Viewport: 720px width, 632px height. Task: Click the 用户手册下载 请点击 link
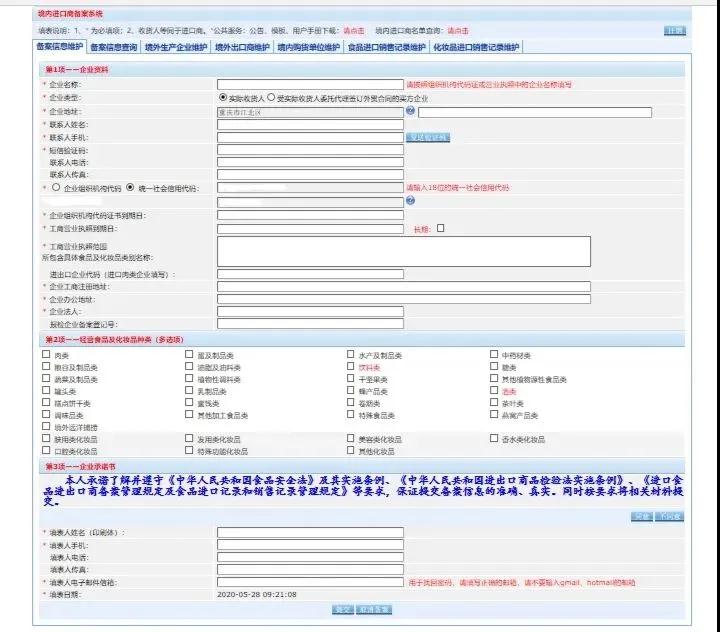[353, 31]
